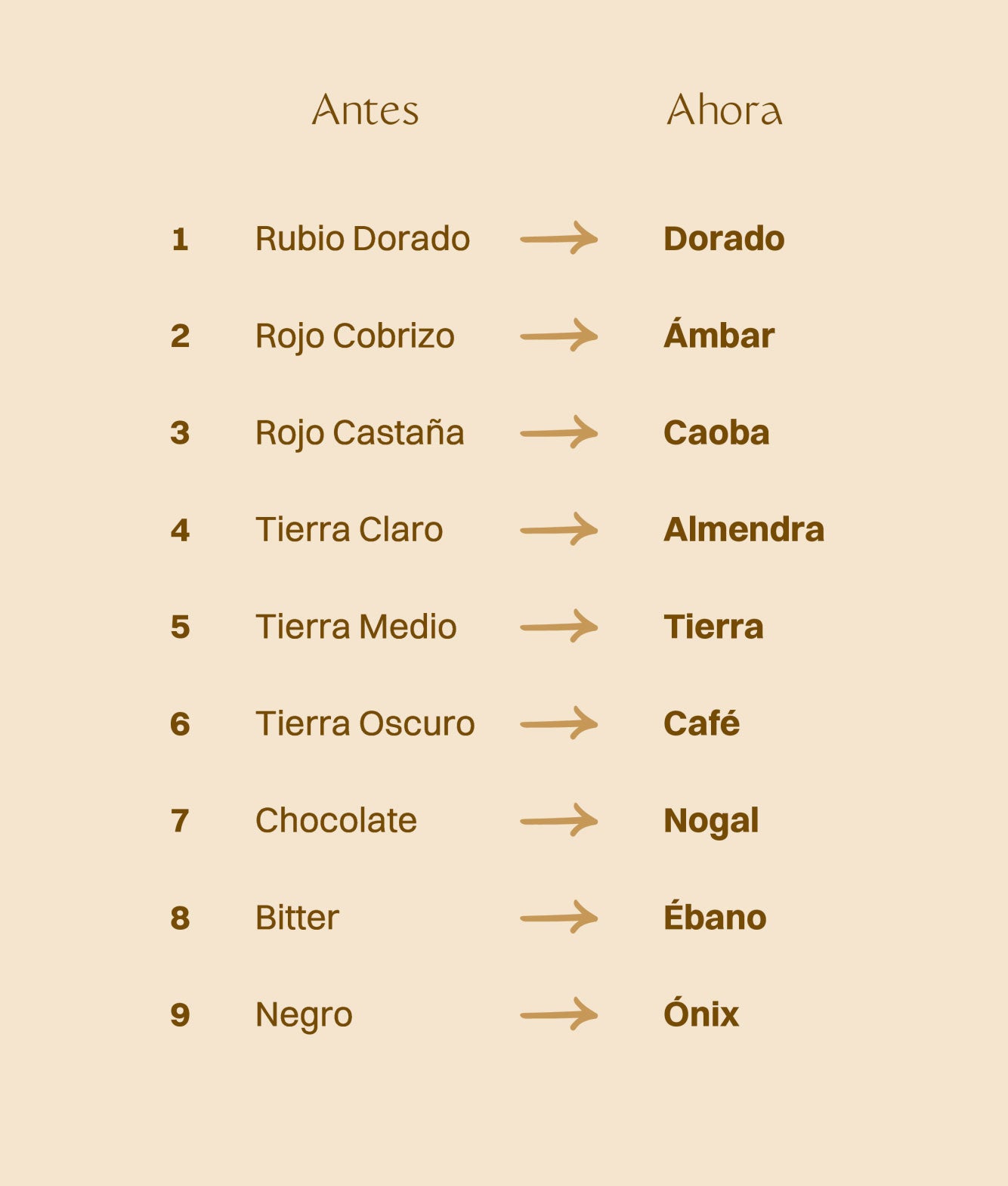Select the Antes column heading
This screenshot has width=1008, height=1186.
(365, 110)
